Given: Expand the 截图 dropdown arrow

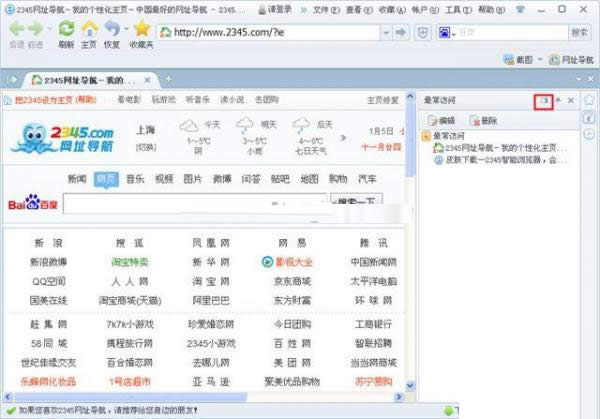Looking at the screenshot, I should (x=540, y=59).
